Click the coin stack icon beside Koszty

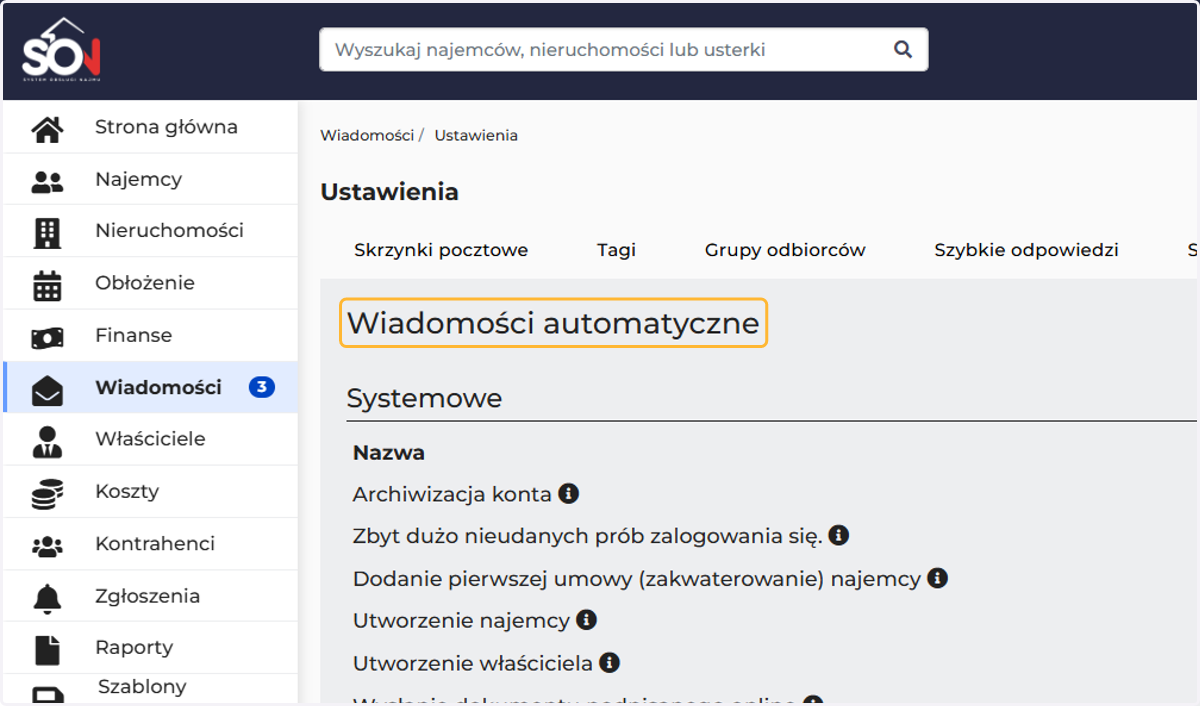click(47, 493)
